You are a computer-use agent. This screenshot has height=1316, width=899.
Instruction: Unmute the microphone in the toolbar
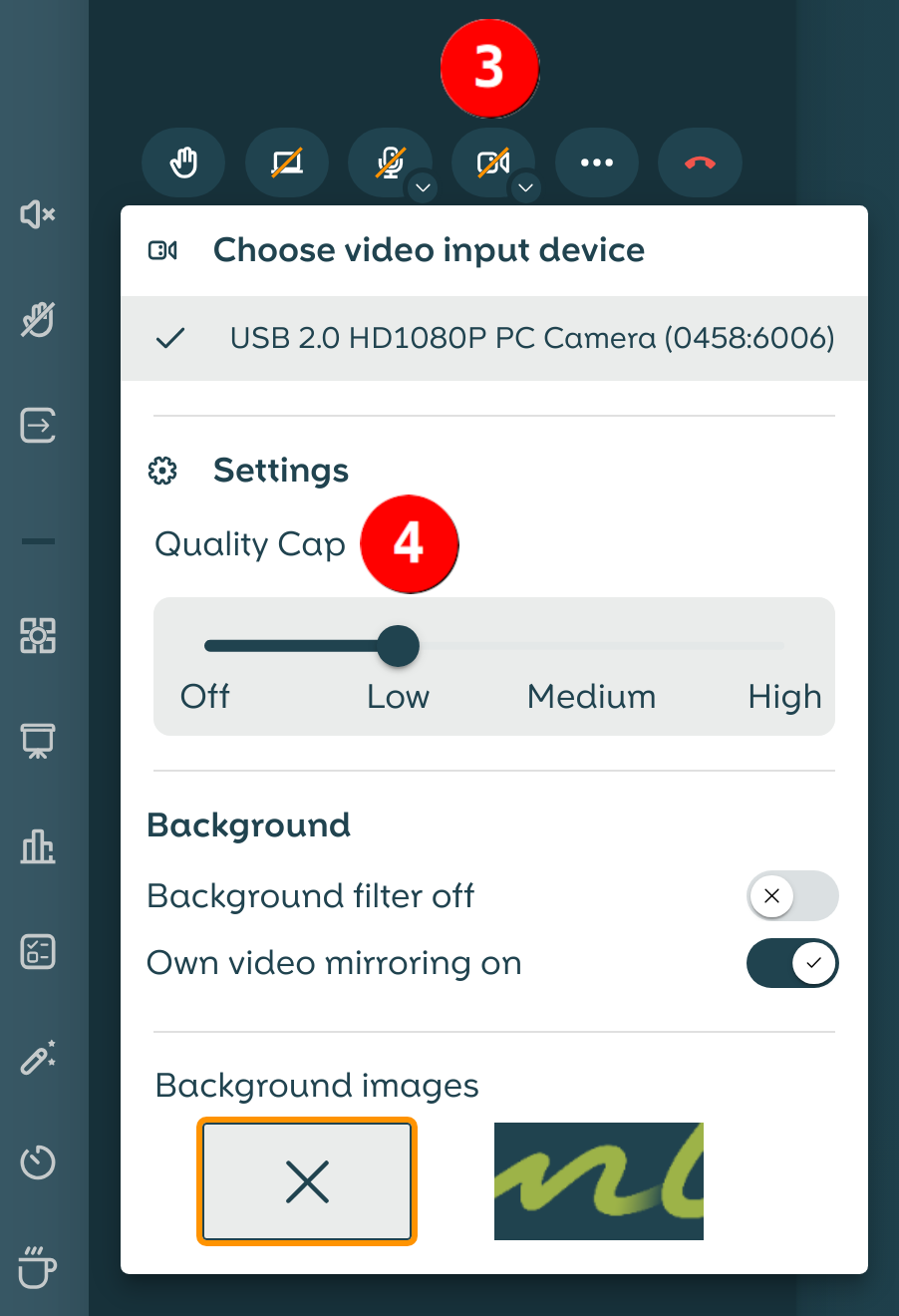(389, 163)
